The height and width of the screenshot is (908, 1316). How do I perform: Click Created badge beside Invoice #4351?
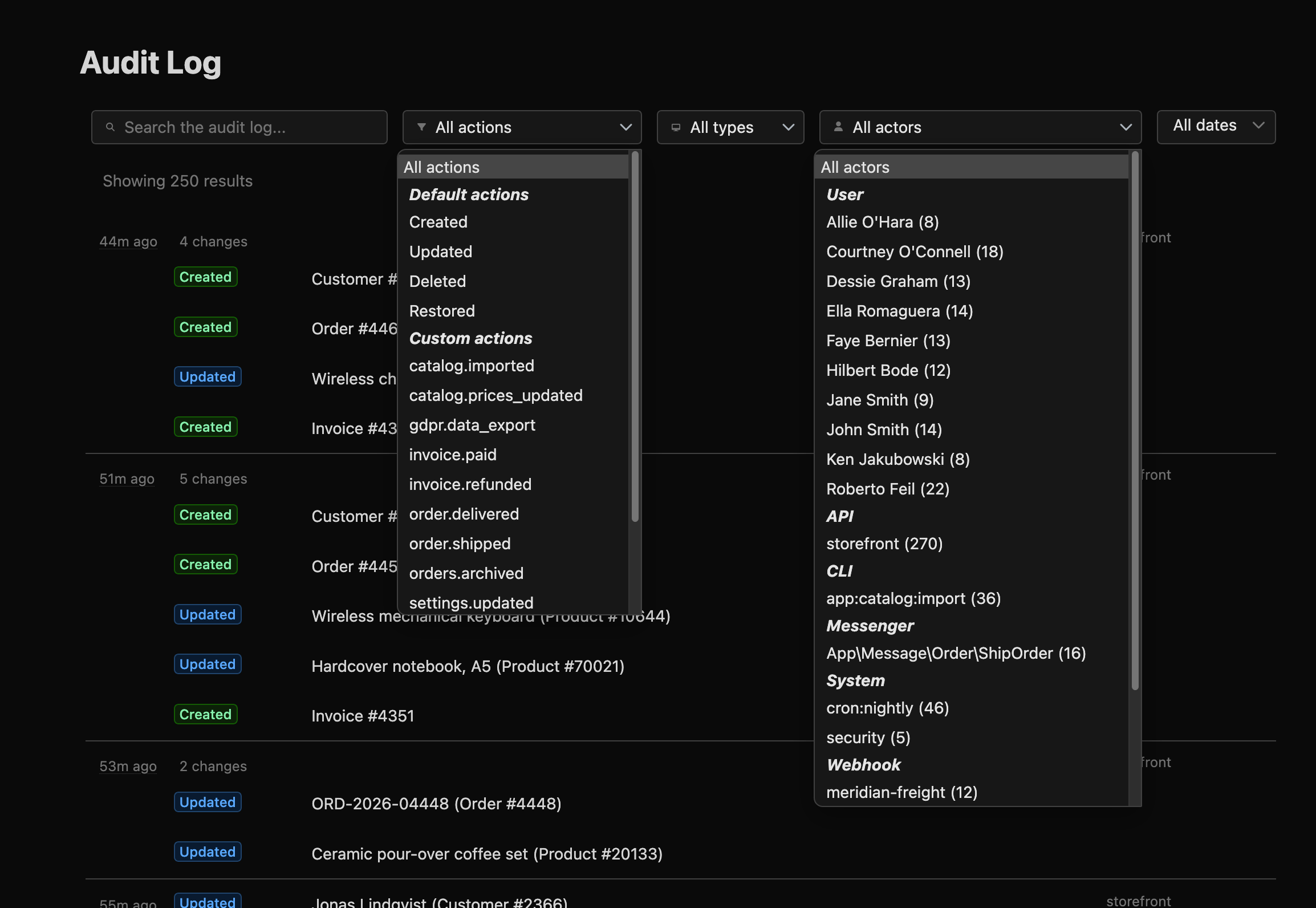(205, 714)
